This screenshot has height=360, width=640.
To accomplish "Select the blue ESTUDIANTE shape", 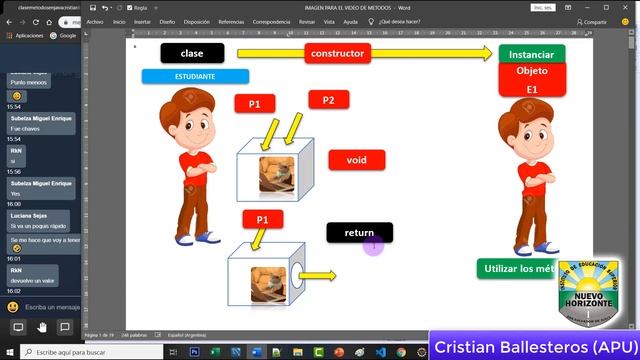I will point(195,76).
